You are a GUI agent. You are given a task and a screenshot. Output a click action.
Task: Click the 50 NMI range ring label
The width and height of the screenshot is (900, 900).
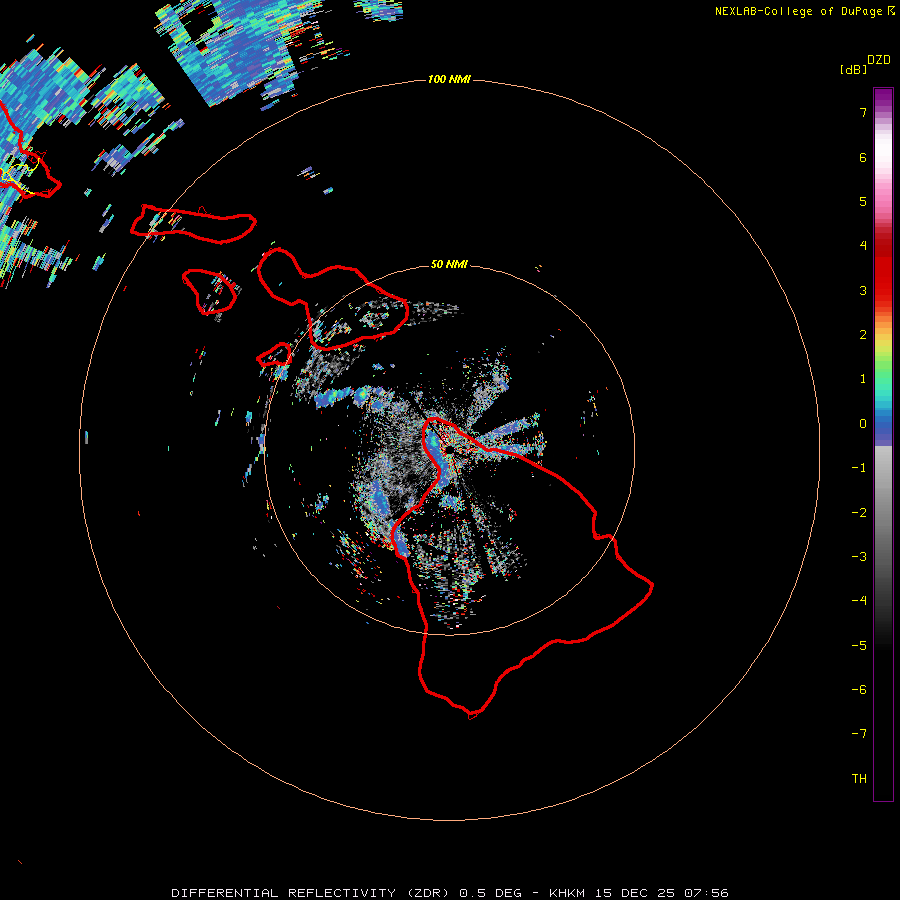point(449,264)
